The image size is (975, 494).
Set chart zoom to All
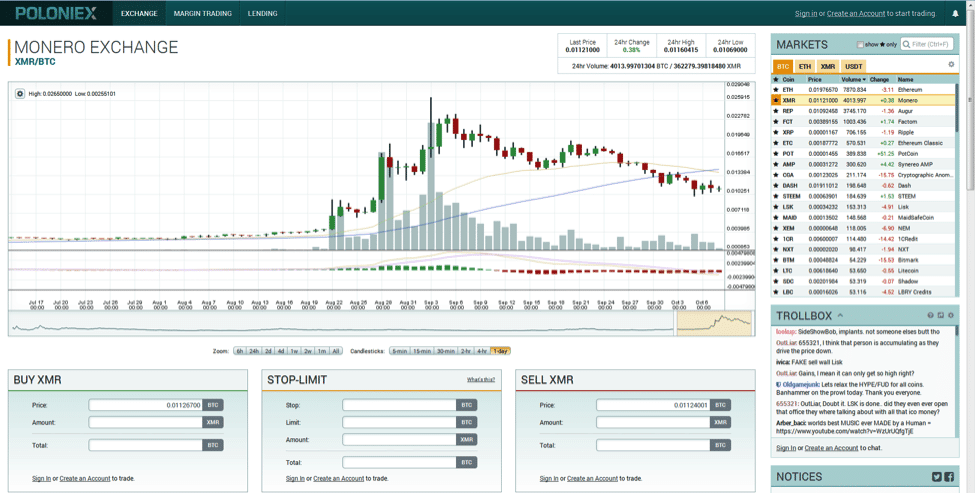[336, 351]
